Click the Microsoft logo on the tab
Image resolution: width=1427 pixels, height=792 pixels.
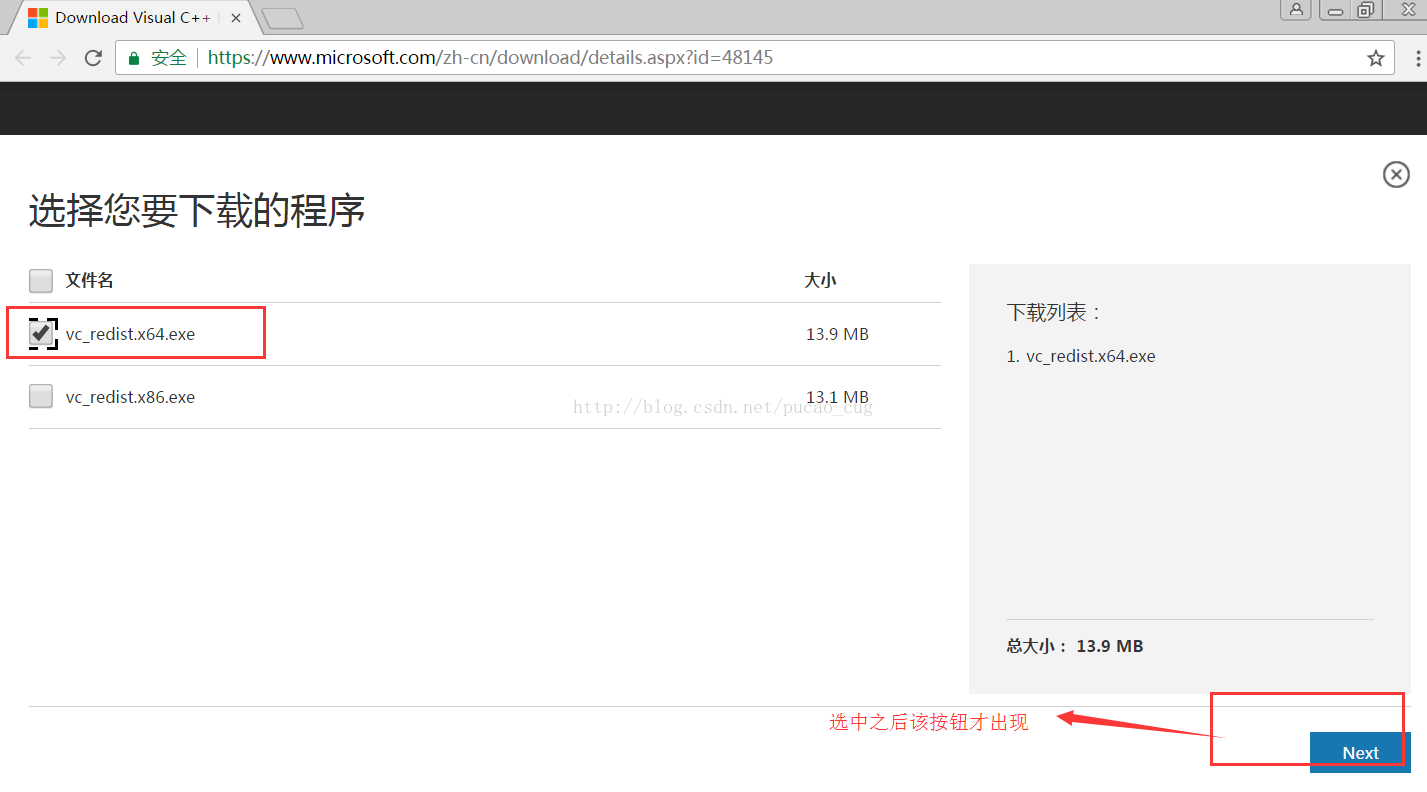pyautogui.click(x=38, y=18)
